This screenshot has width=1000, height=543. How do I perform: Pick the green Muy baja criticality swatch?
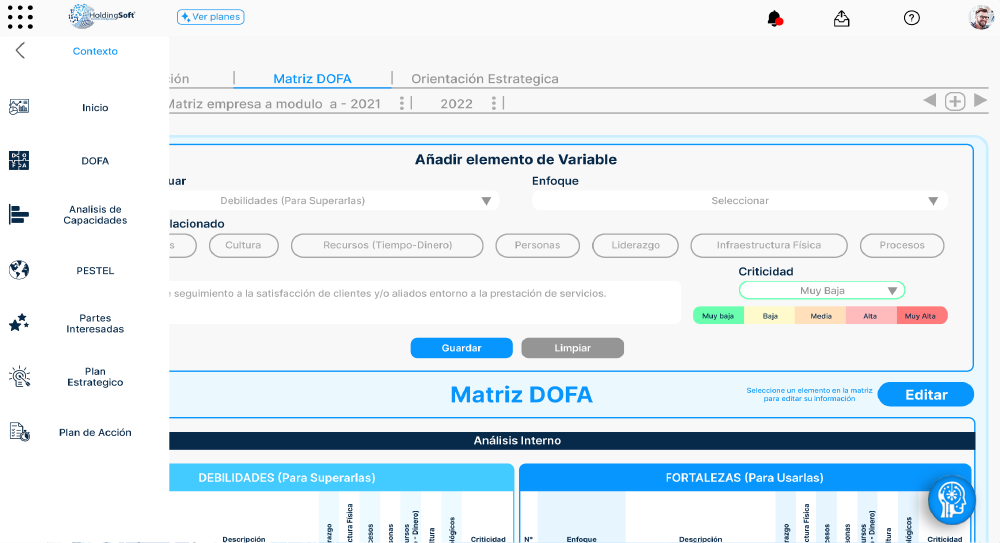pyautogui.click(x=718, y=316)
